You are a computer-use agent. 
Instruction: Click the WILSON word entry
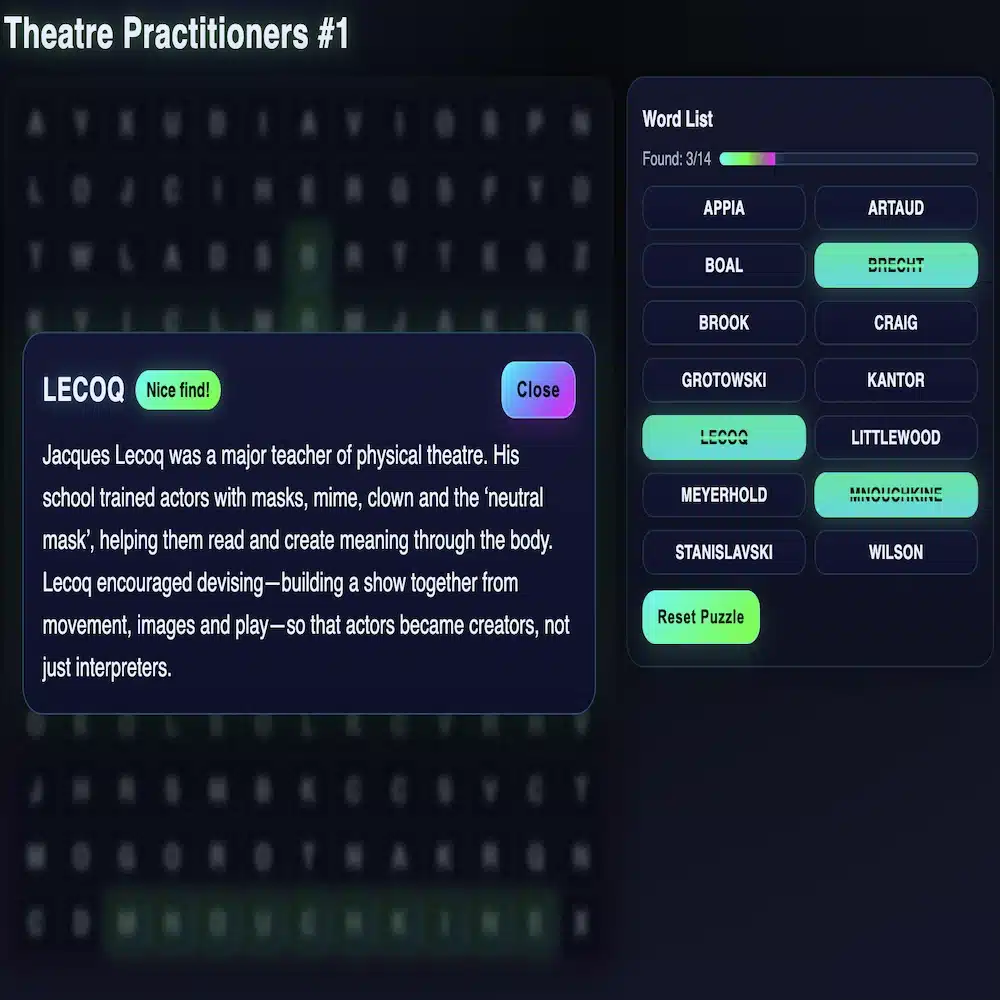click(895, 552)
